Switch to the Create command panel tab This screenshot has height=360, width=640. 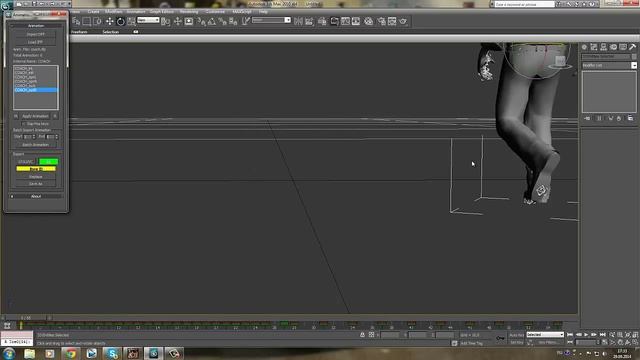[584, 47]
